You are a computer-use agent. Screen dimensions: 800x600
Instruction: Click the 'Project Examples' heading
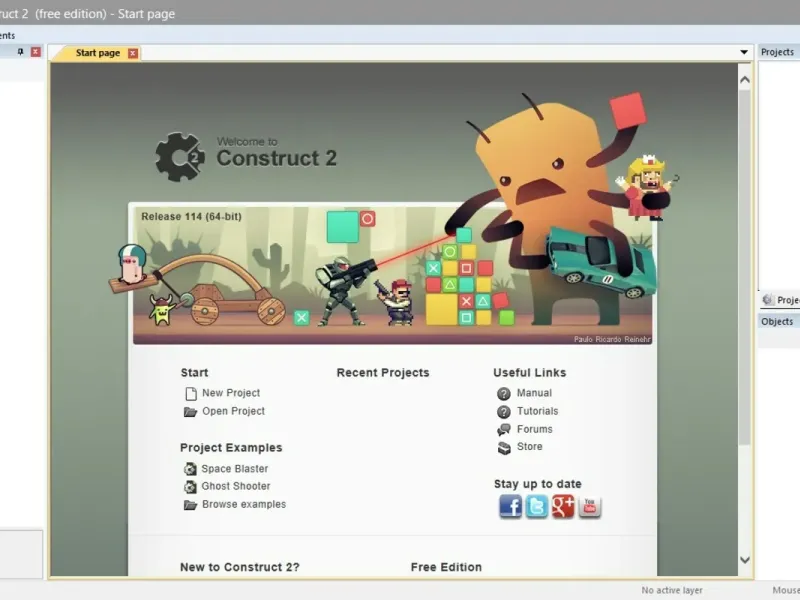(x=231, y=447)
